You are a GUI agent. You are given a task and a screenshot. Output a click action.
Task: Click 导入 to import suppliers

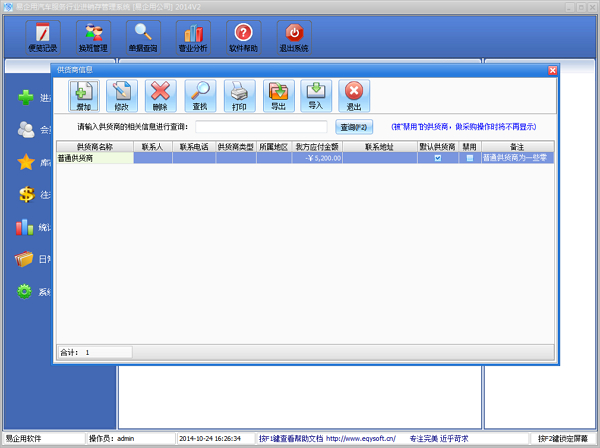coord(316,96)
